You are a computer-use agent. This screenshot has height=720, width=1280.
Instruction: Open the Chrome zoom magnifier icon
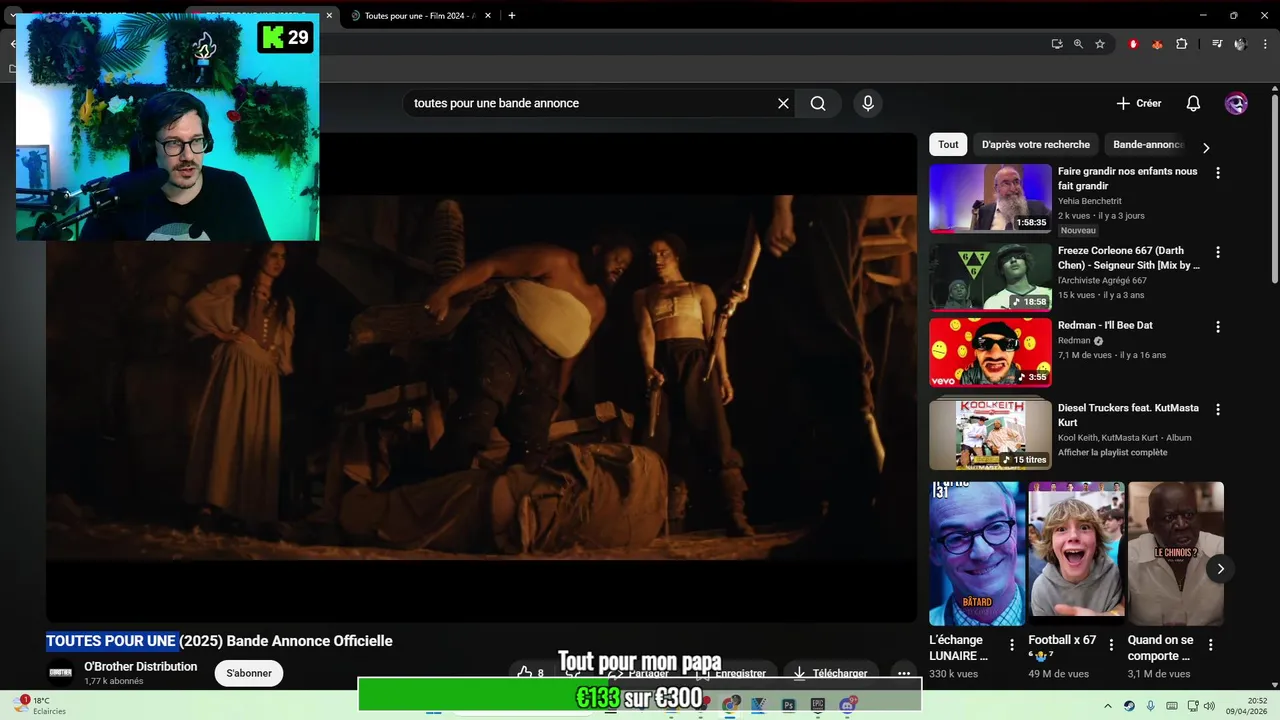(x=1078, y=44)
